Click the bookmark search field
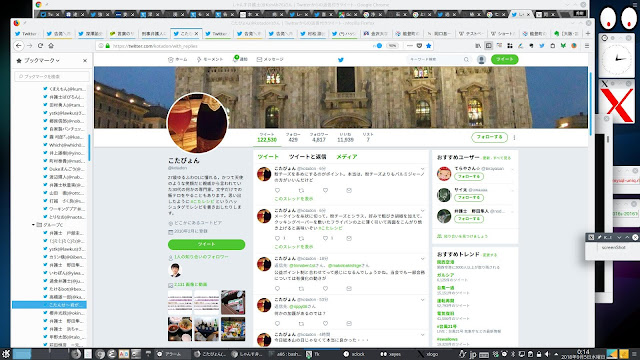Image resolution: width=640 pixels, height=360 pixels. (52, 76)
